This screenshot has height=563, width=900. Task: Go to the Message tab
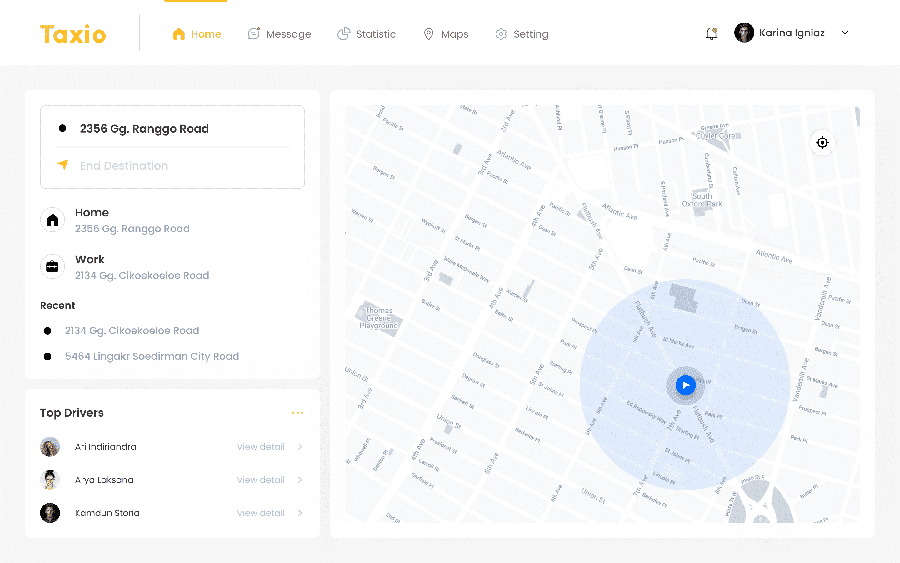coord(280,34)
